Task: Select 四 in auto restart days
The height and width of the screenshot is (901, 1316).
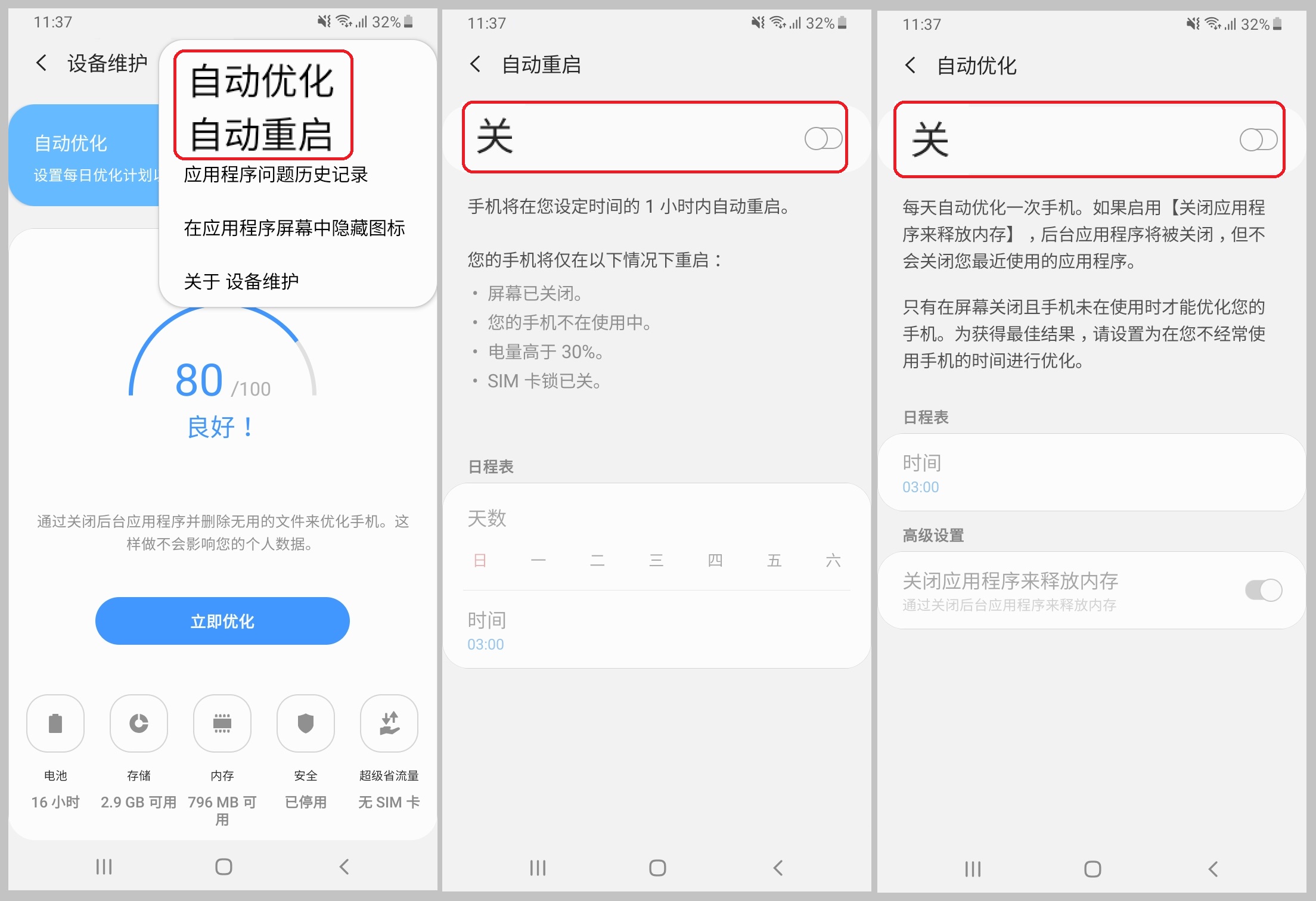Action: pos(715,560)
